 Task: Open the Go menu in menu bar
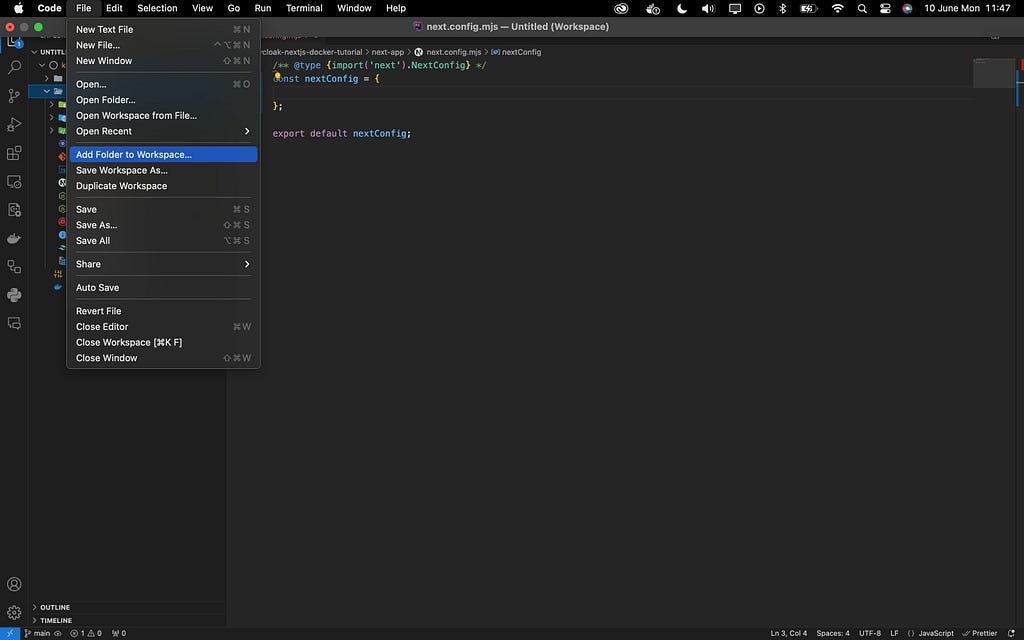(x=234, y=8)
